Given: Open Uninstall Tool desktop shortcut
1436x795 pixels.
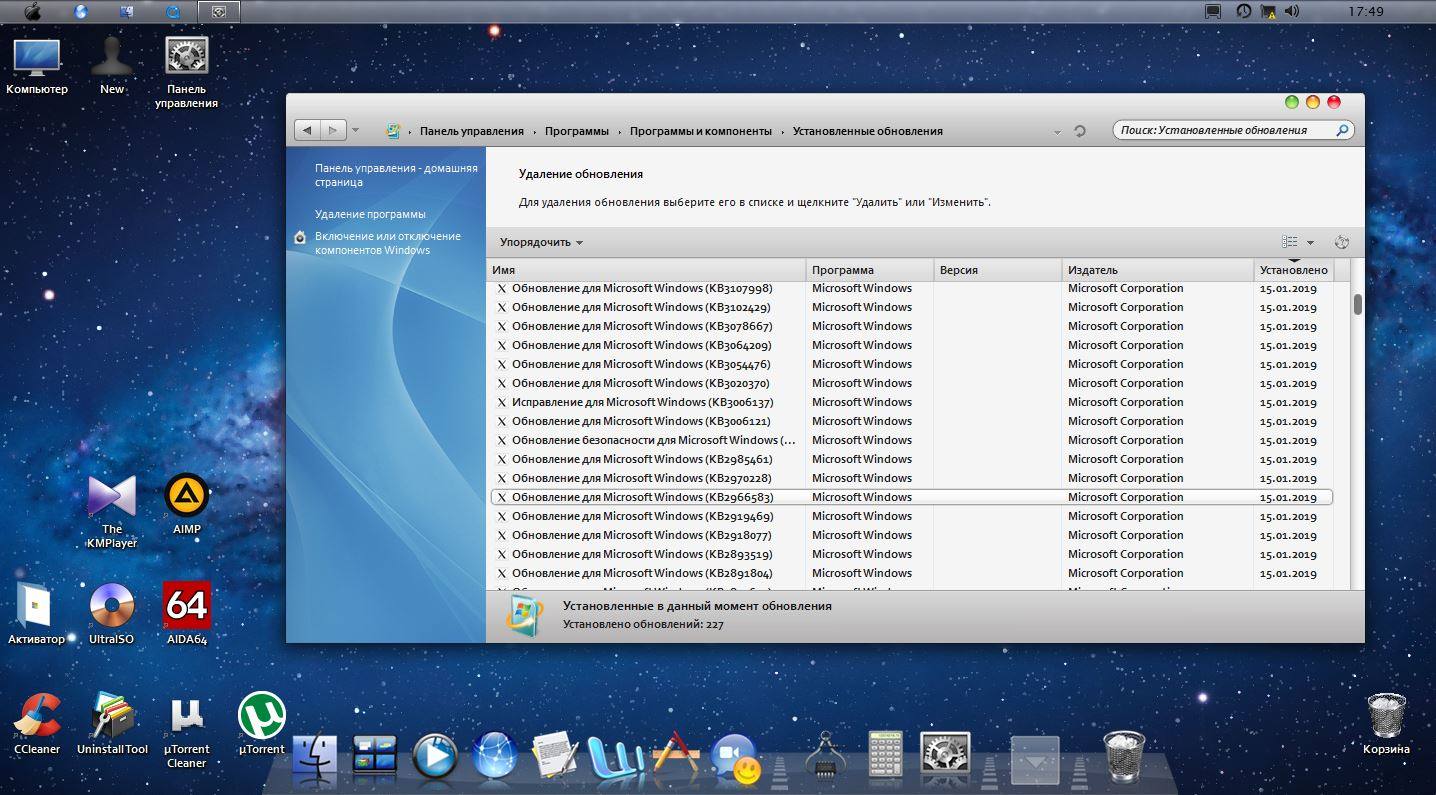Looking at the screenshot, I should click(112, 724).
